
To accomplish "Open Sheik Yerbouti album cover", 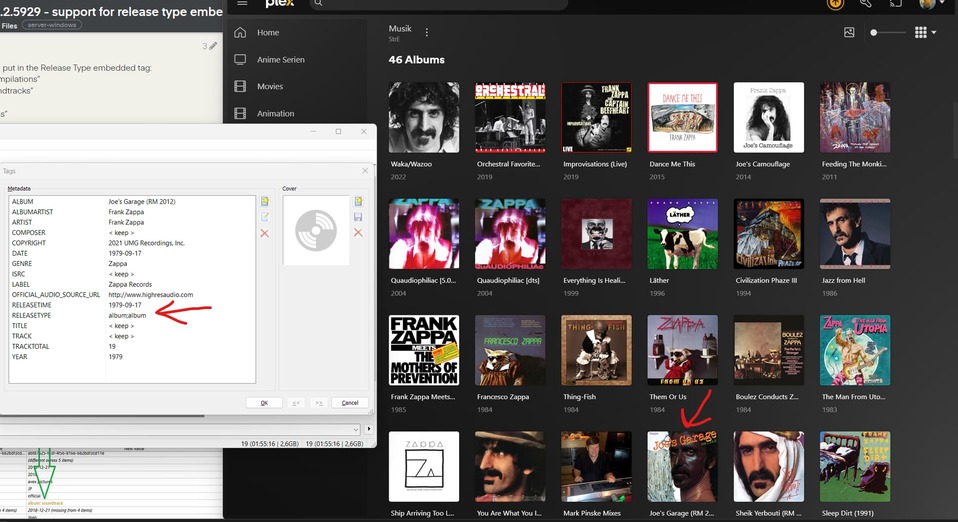I will pyautogui.click(x=769, y=466).
